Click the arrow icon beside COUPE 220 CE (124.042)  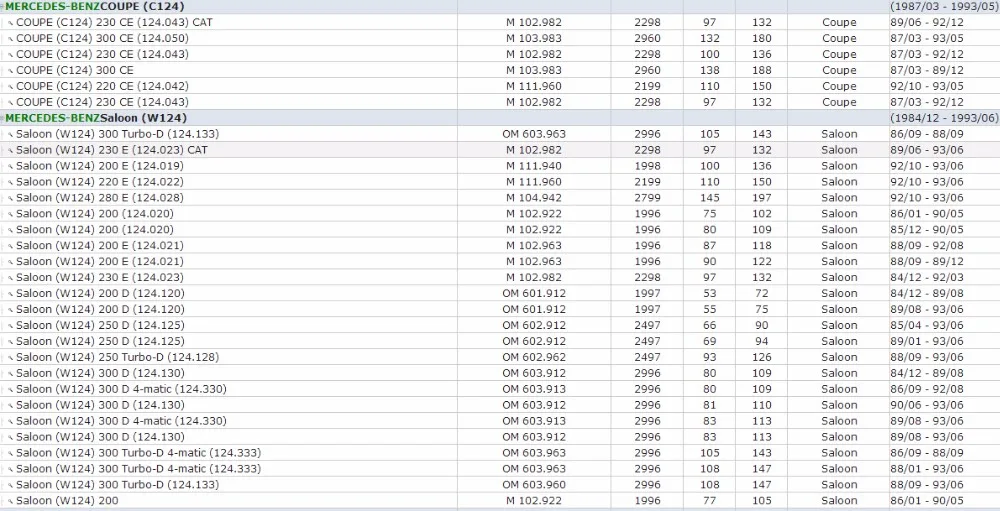coord(10,86)
